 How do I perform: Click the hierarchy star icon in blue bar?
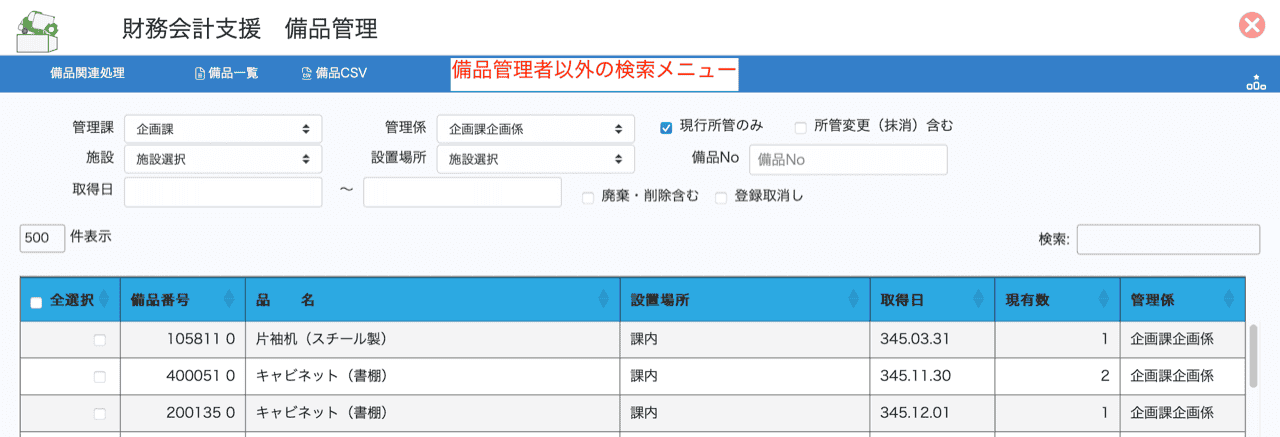coord(1255,83)
